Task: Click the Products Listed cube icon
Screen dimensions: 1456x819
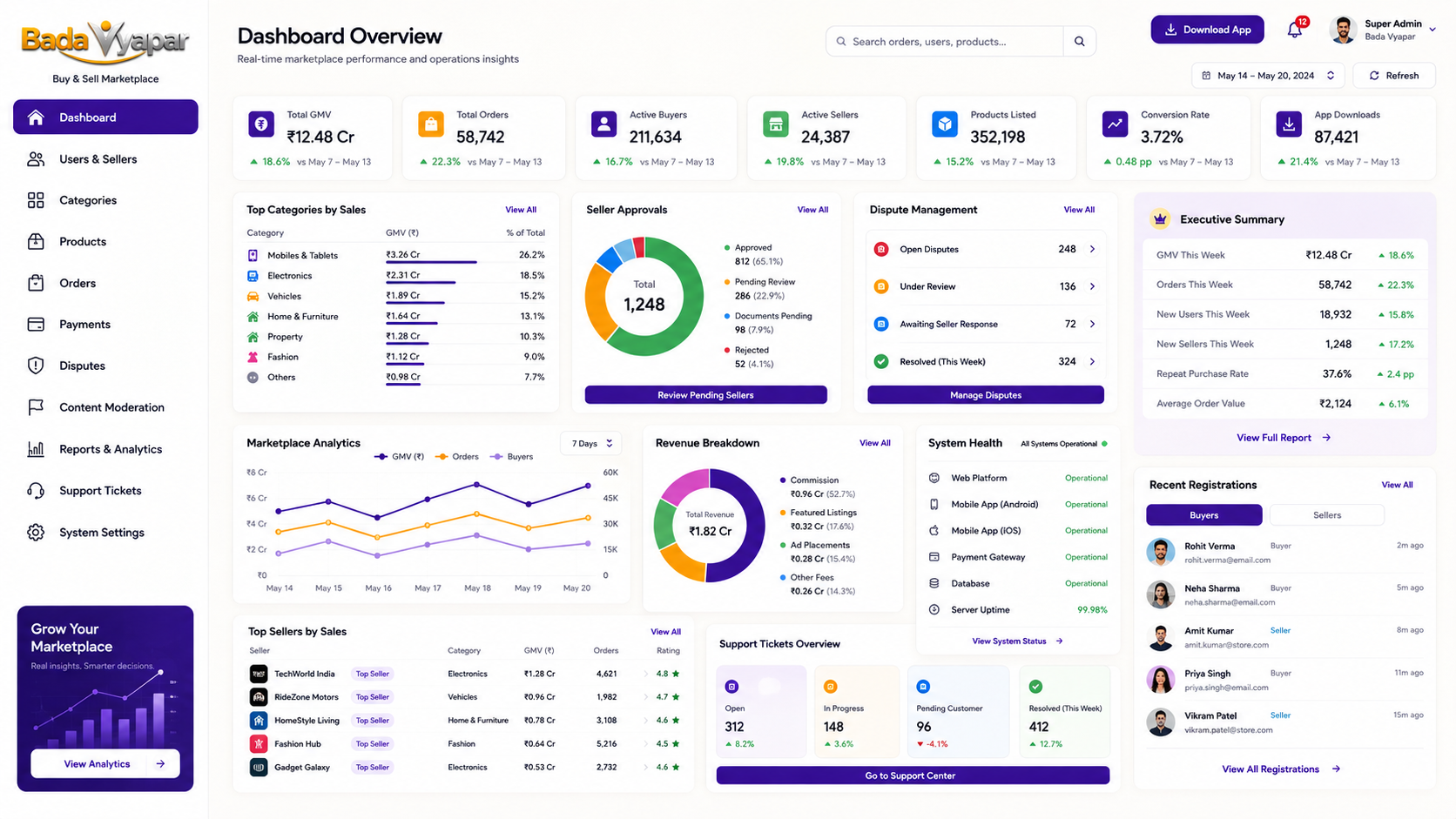Action: pos(945,124)
